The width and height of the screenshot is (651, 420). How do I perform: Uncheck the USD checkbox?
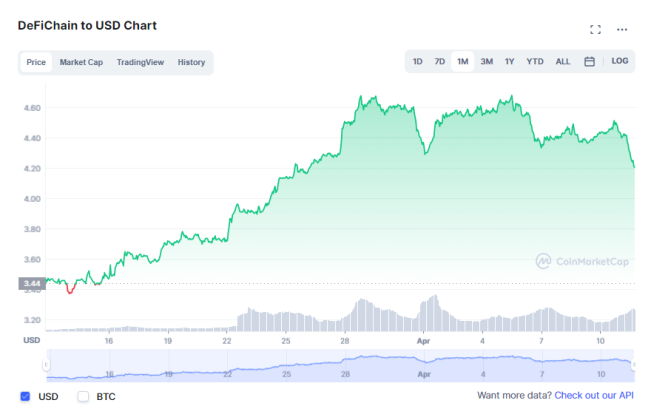coord(25,396)
